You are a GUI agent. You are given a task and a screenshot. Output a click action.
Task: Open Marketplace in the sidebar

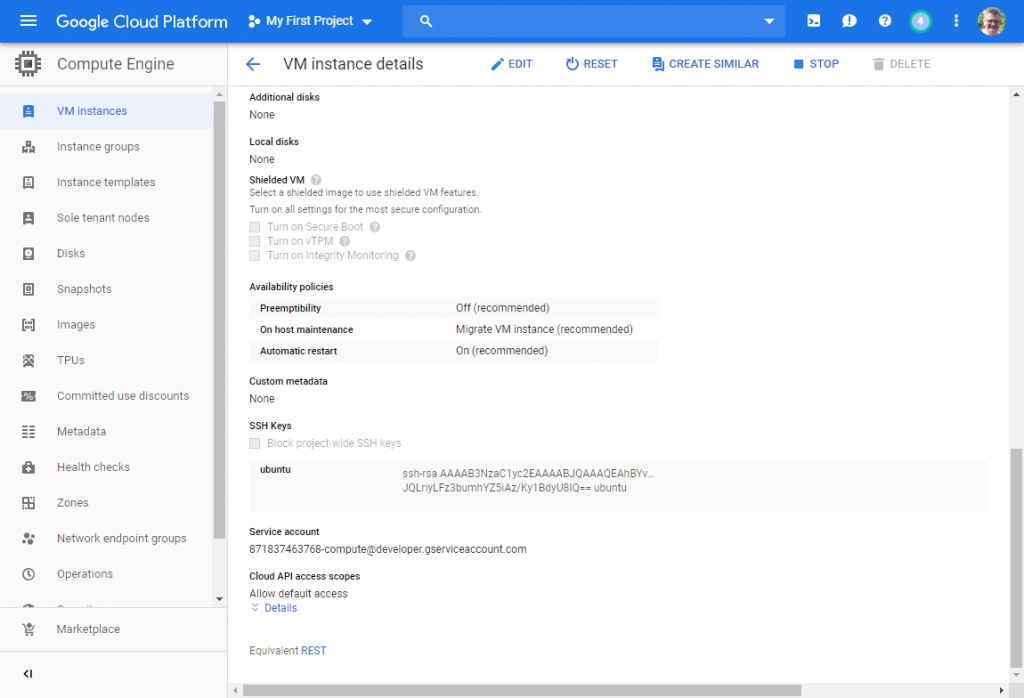coord(88,629)
